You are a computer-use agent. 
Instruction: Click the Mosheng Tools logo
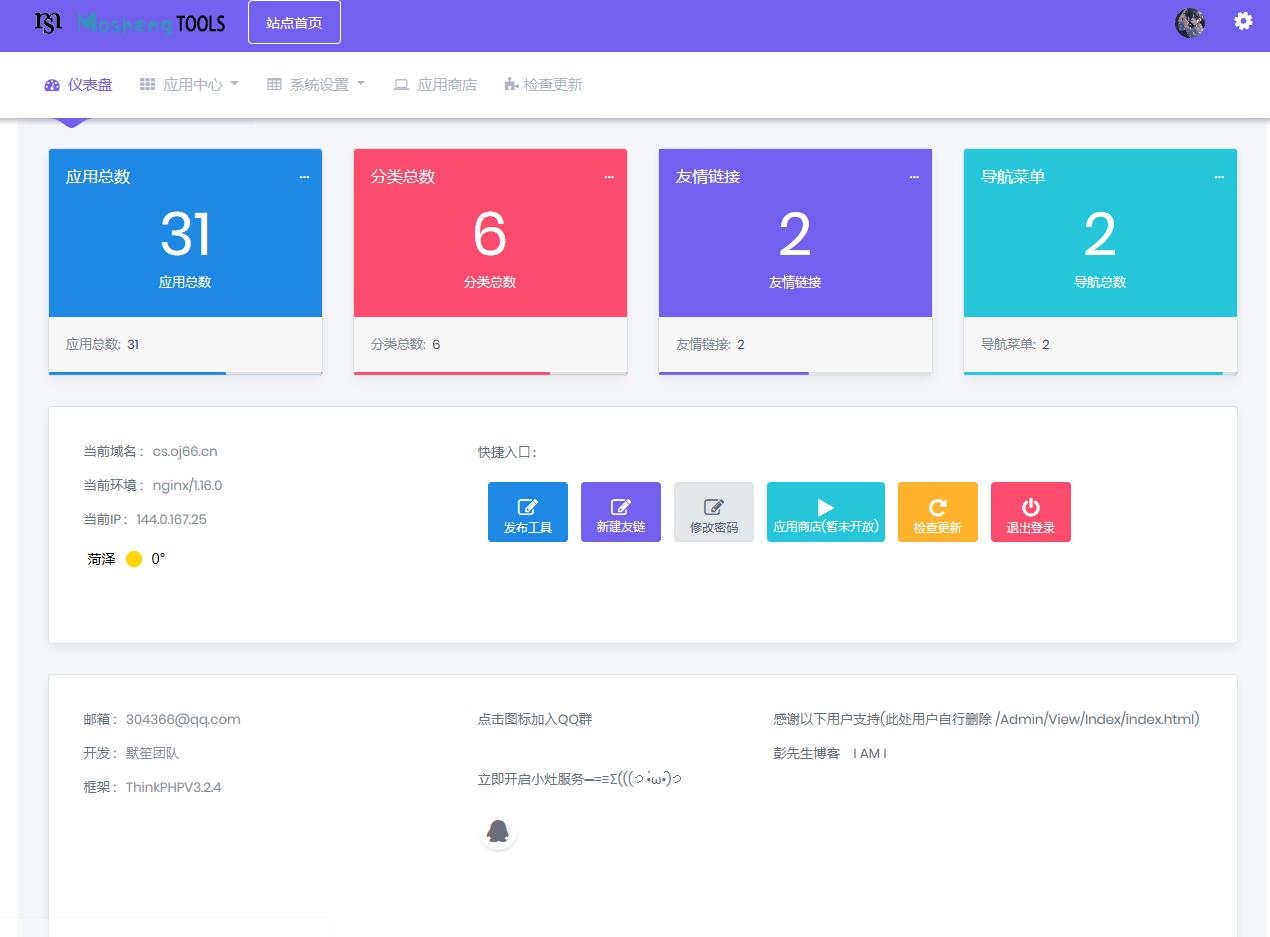point(130,22)
